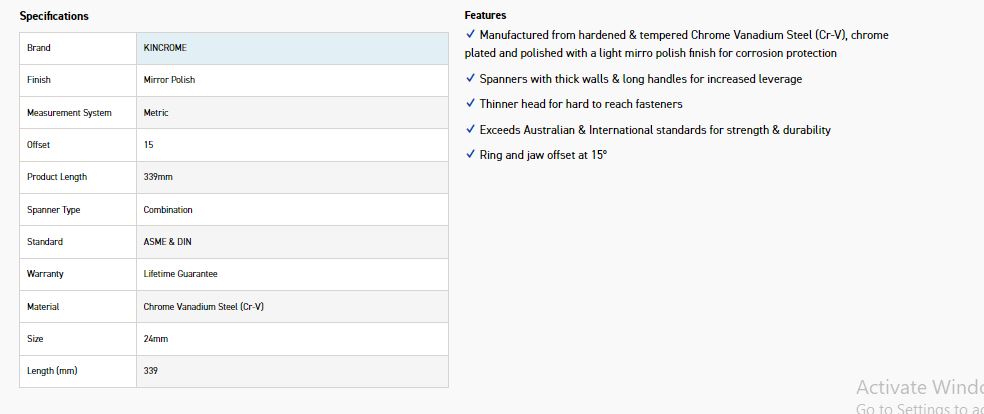Viewport: 984px width, 414px height.
Task: Click the checkmark next to "Spanners with thick walls"
Action: click(470, 77)
